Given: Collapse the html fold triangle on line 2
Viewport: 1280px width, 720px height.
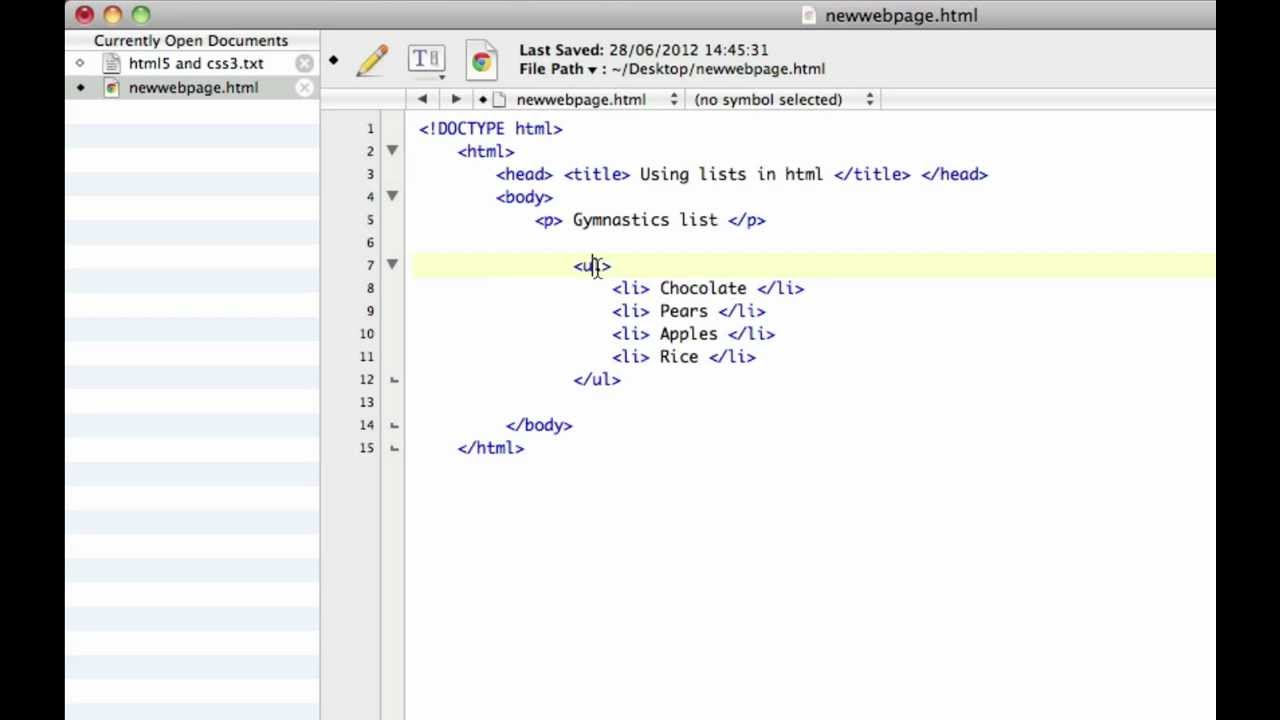Looking at the screenshot, I should [392, 151].
